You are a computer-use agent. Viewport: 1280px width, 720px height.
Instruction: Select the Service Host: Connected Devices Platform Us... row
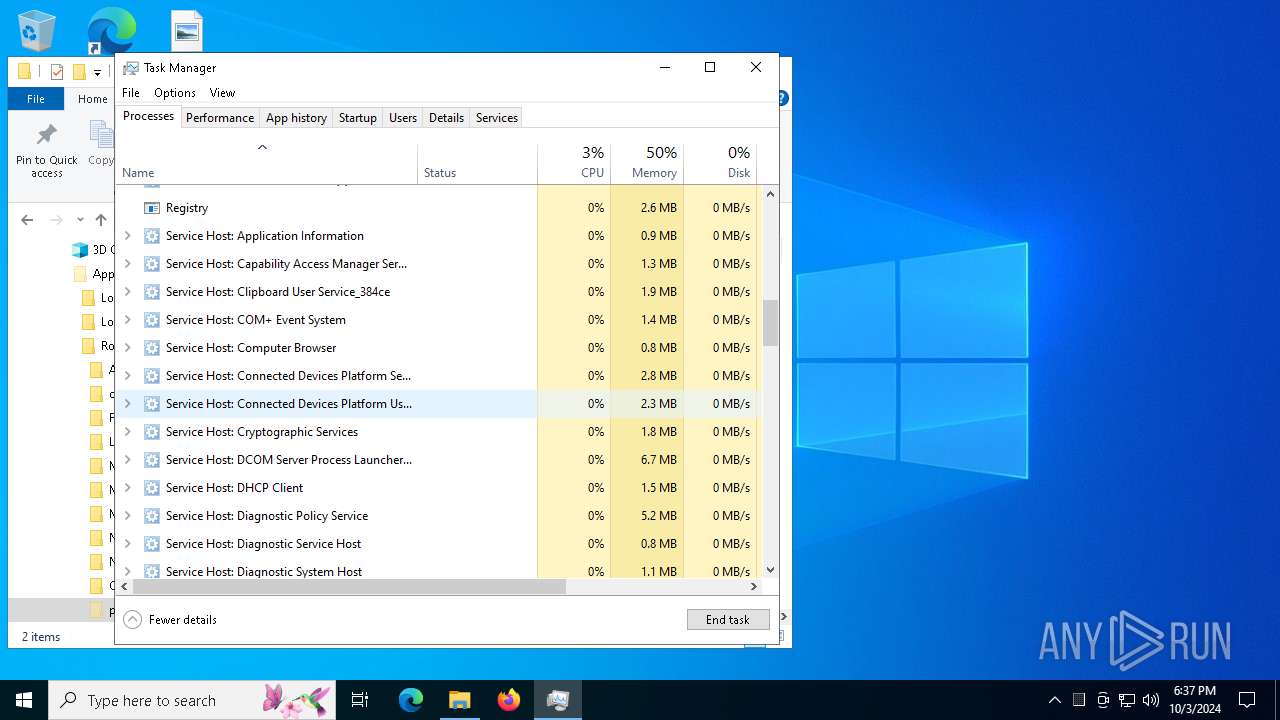pyautogui.click(x=439, y=404)
